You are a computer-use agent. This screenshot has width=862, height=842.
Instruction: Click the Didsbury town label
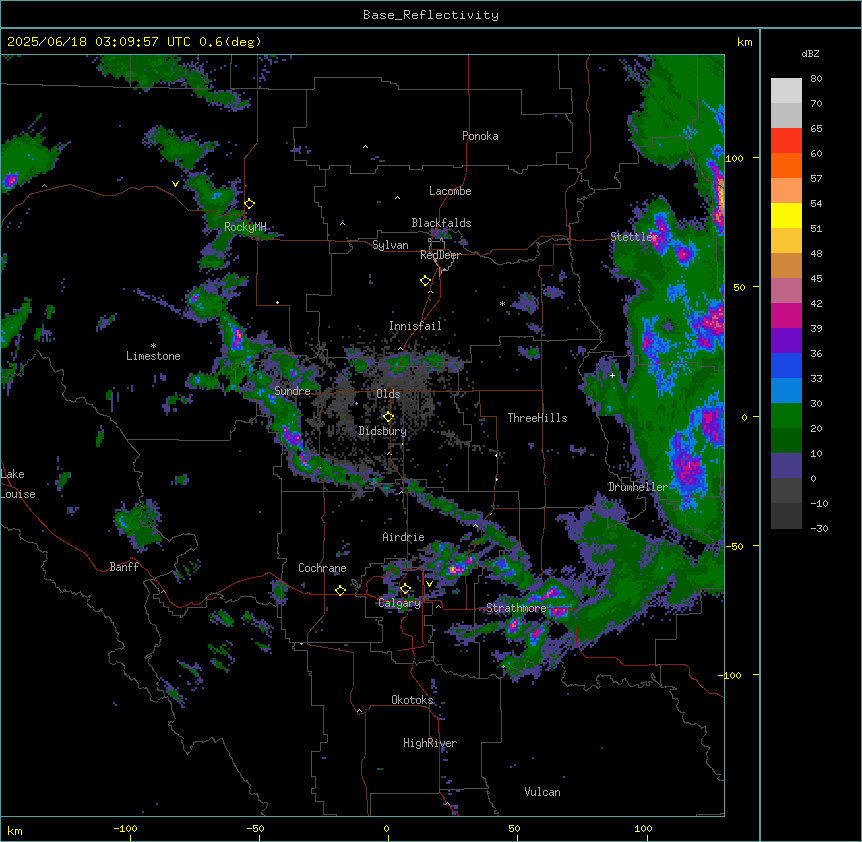click(383, 431)
